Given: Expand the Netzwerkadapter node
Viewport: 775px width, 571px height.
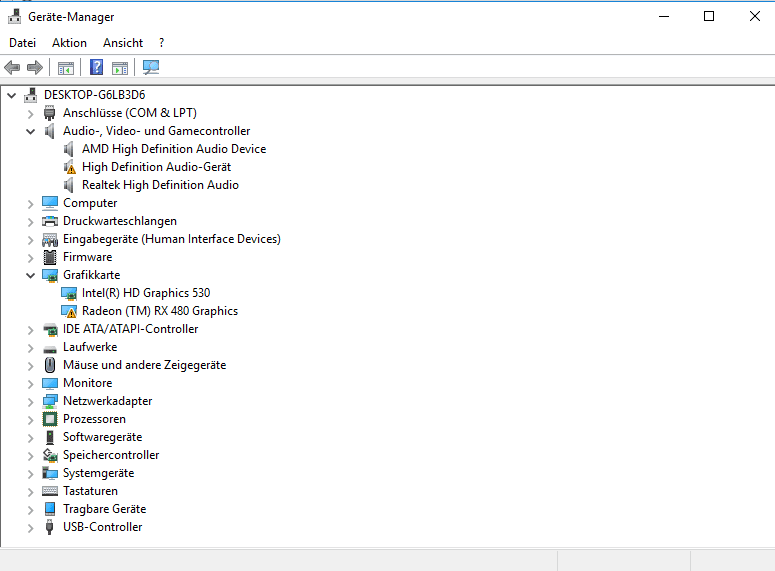Looking at the screenshot, I should pos(31,402).
